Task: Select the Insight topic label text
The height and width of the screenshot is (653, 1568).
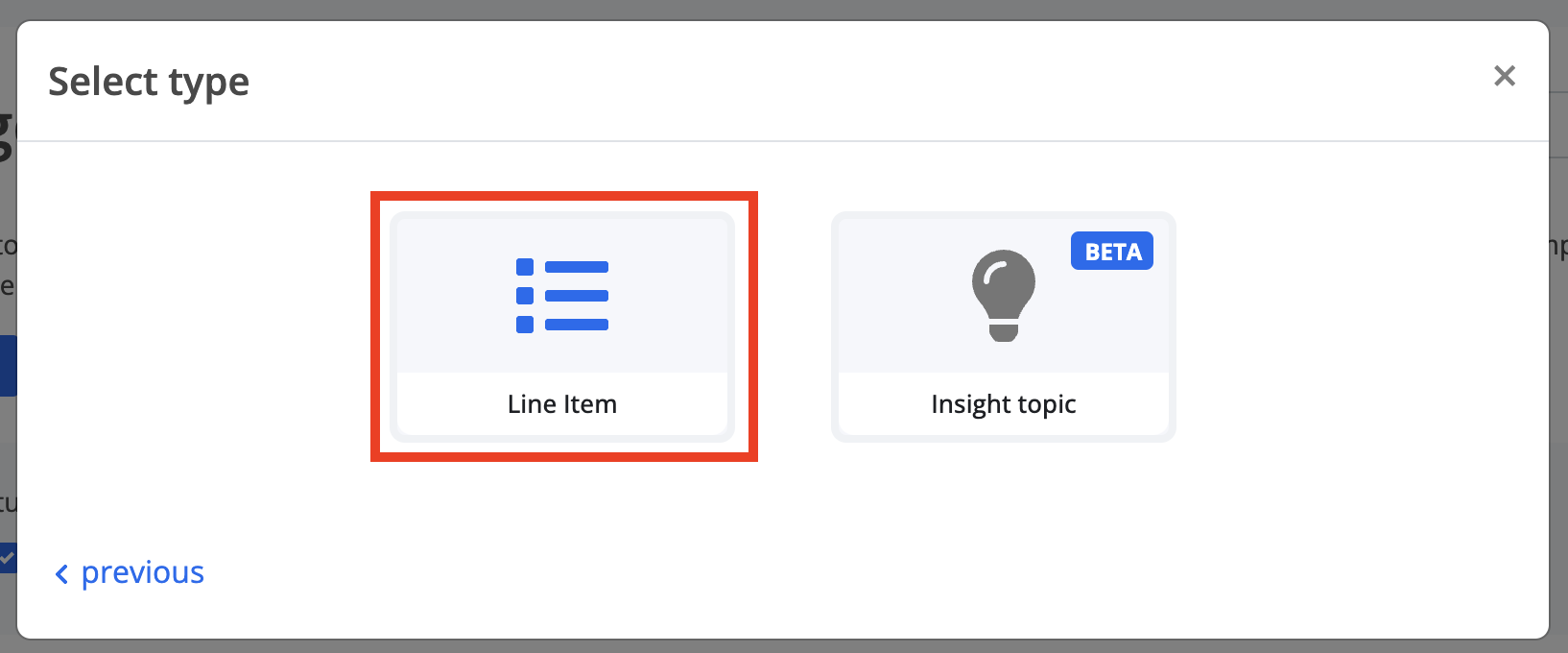Action: pyautogui.click(x=1004, y=404)
